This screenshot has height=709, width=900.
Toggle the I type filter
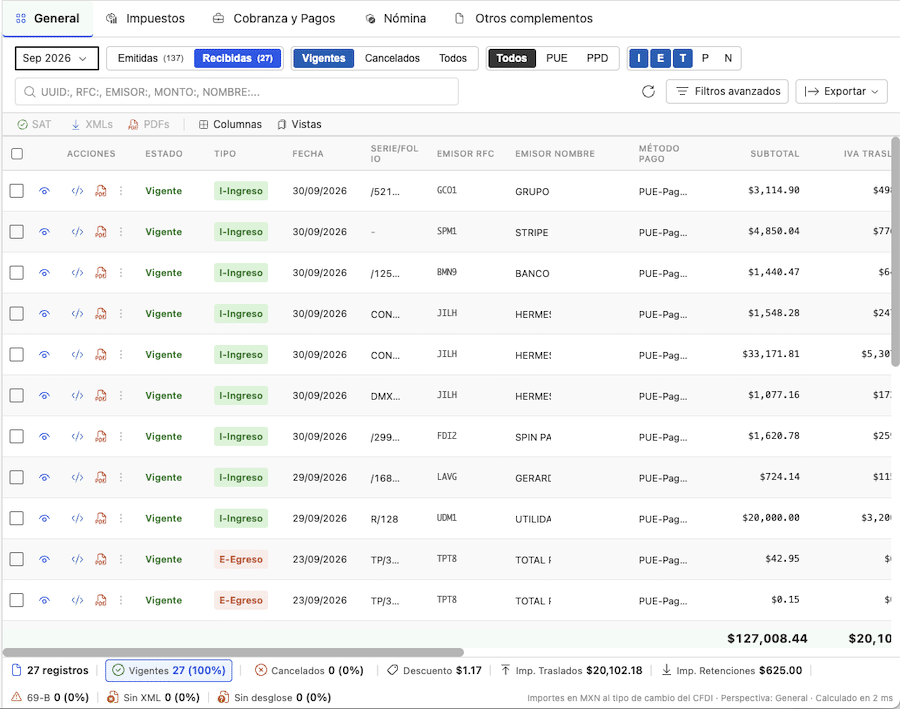click(638, 58)
